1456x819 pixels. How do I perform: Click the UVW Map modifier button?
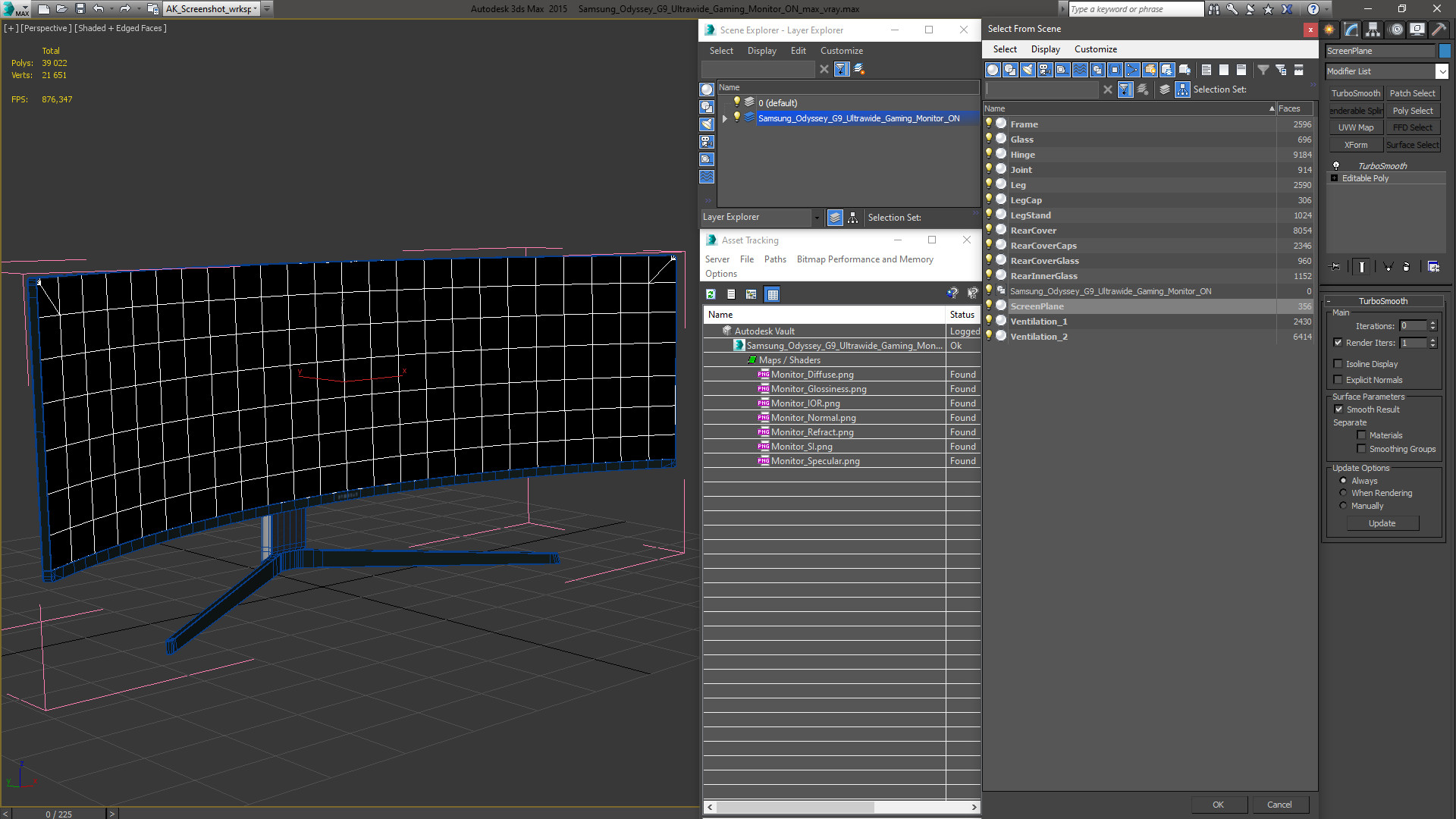point(1355,127)
